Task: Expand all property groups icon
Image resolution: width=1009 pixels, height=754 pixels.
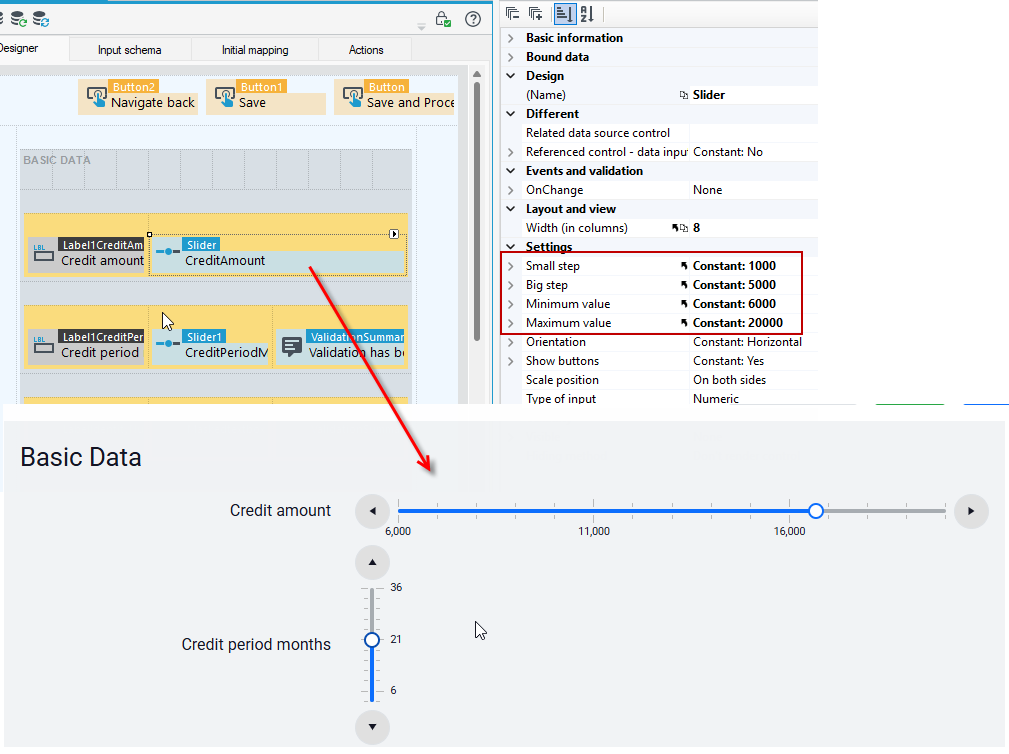Action: (535, 14)
